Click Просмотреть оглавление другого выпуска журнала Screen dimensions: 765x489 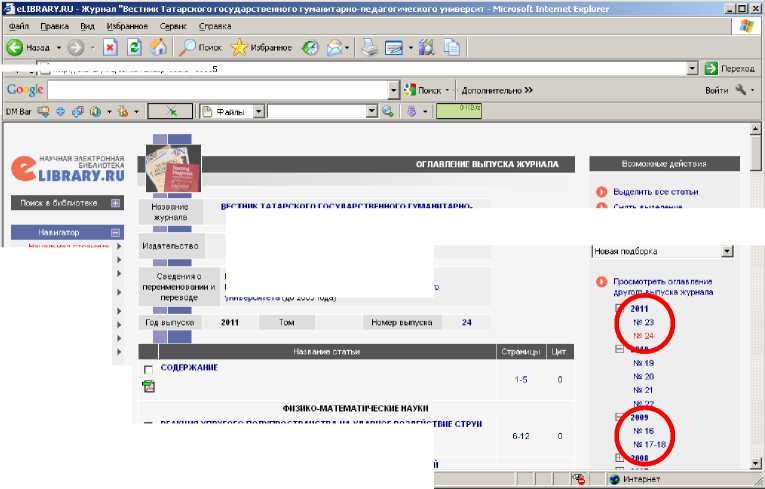click(x=663, y=287)
